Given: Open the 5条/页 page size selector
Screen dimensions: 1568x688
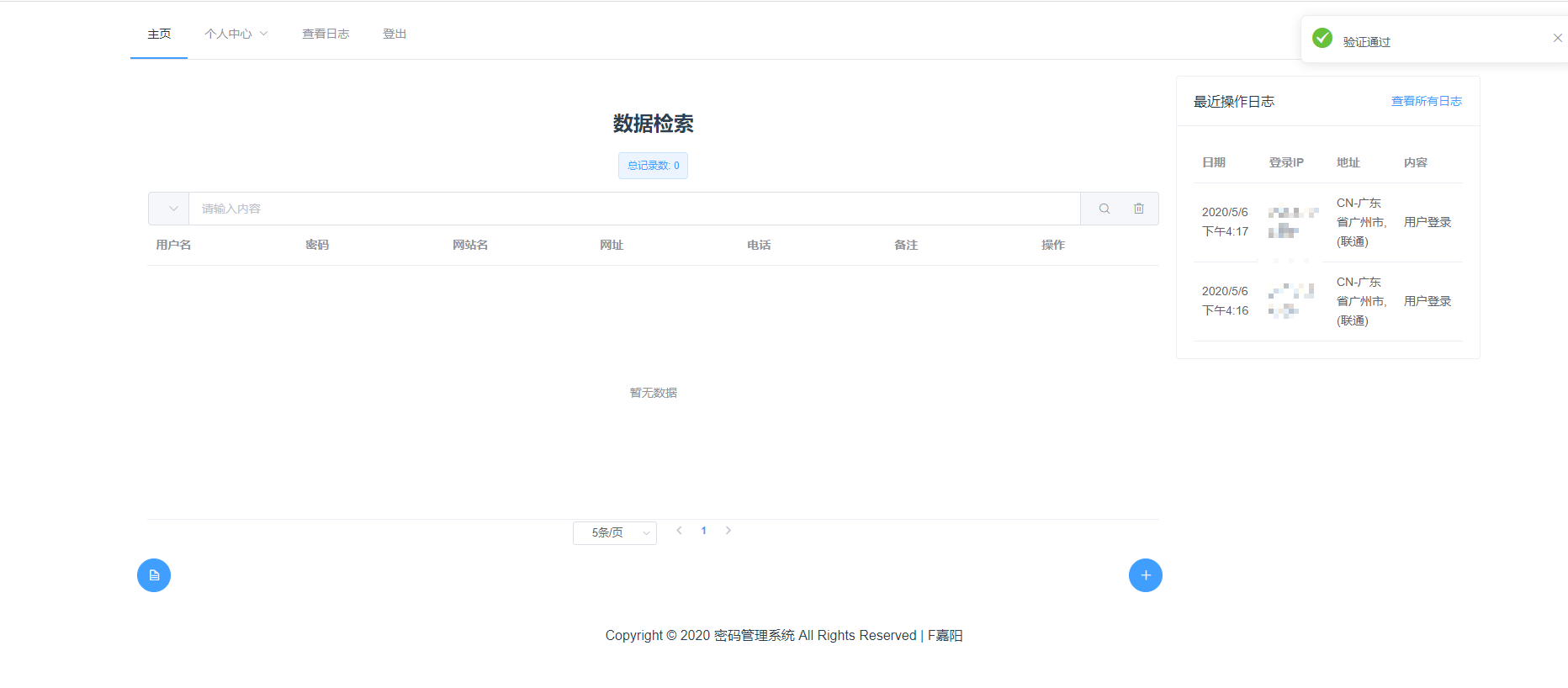Looking at the screenshot, I should coord(614,533).
